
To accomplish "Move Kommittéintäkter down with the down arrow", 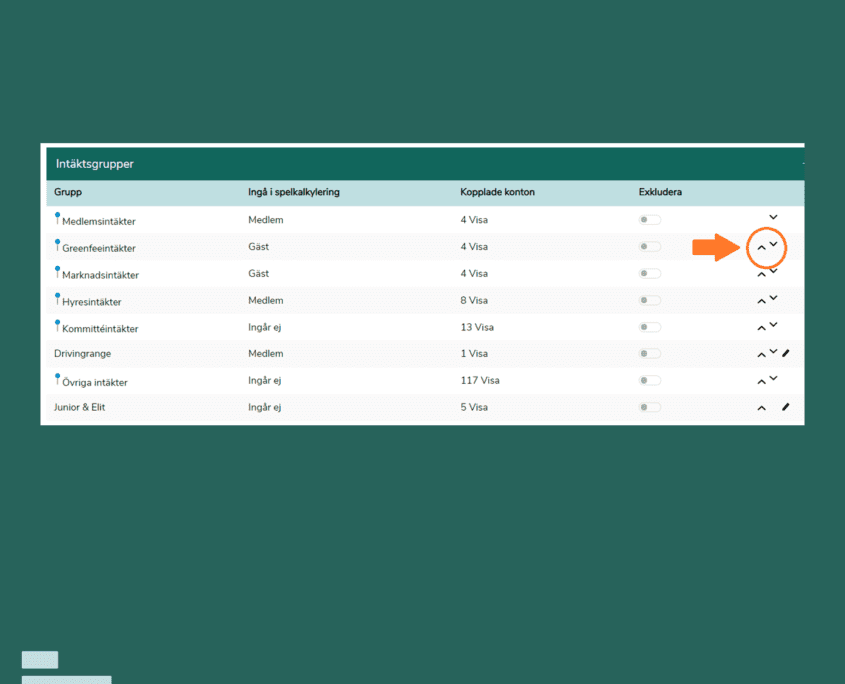I will [773, 324].
